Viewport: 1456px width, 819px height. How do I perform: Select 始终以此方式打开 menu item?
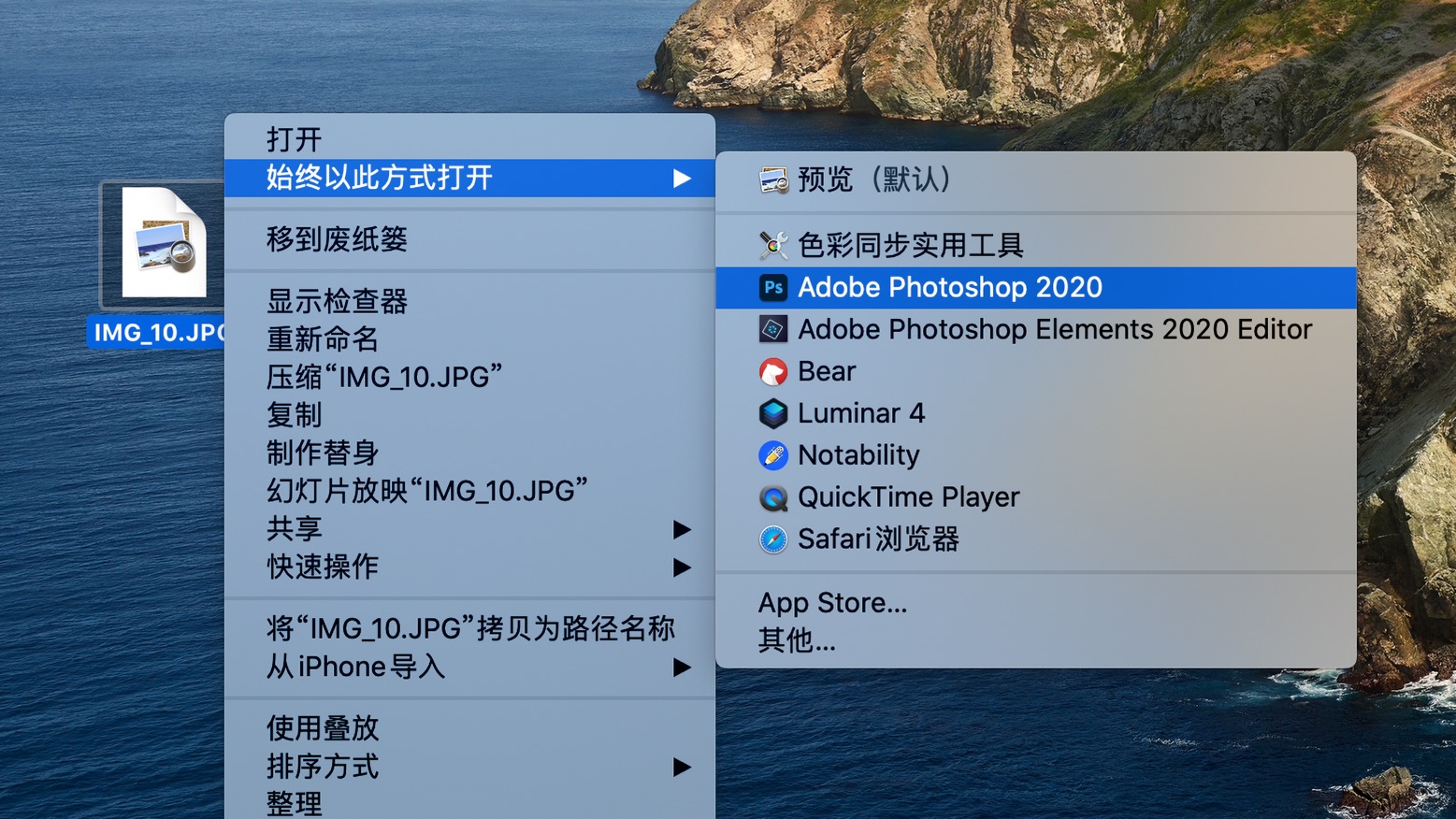coord(469,178)
